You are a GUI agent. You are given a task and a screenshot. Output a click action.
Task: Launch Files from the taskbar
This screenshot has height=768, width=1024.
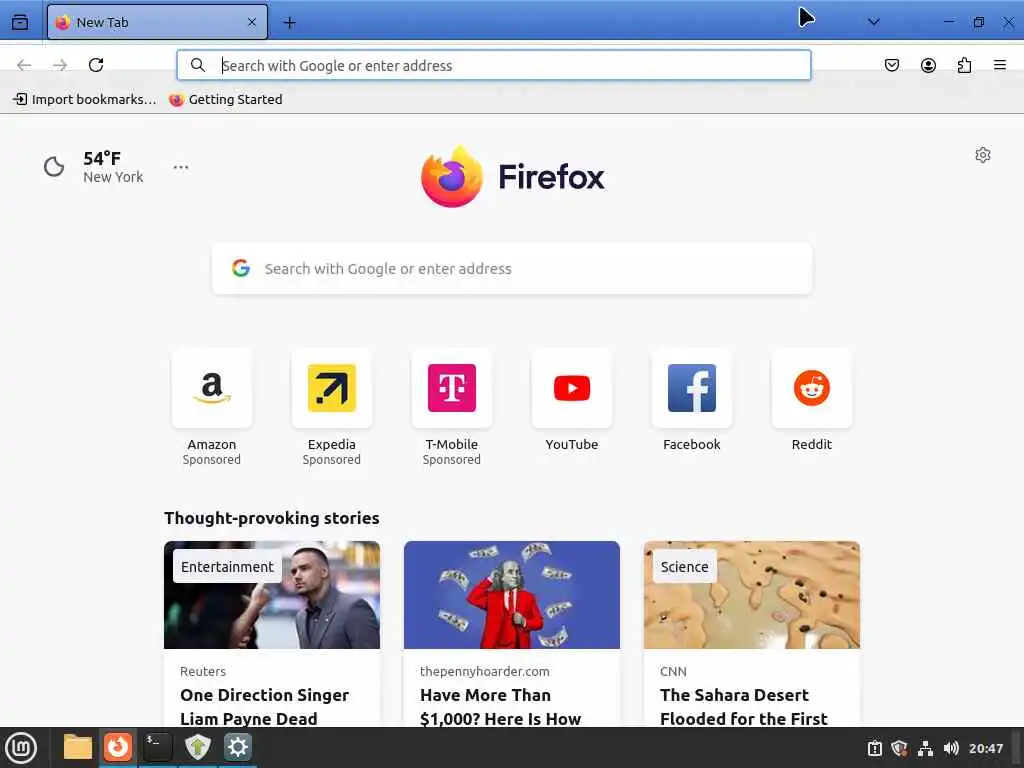click(x=78, y=747)
